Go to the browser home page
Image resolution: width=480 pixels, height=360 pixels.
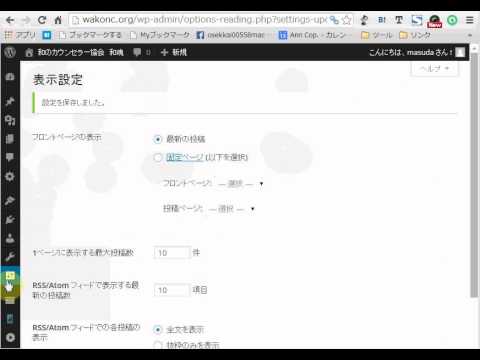(x=58, y=20)
